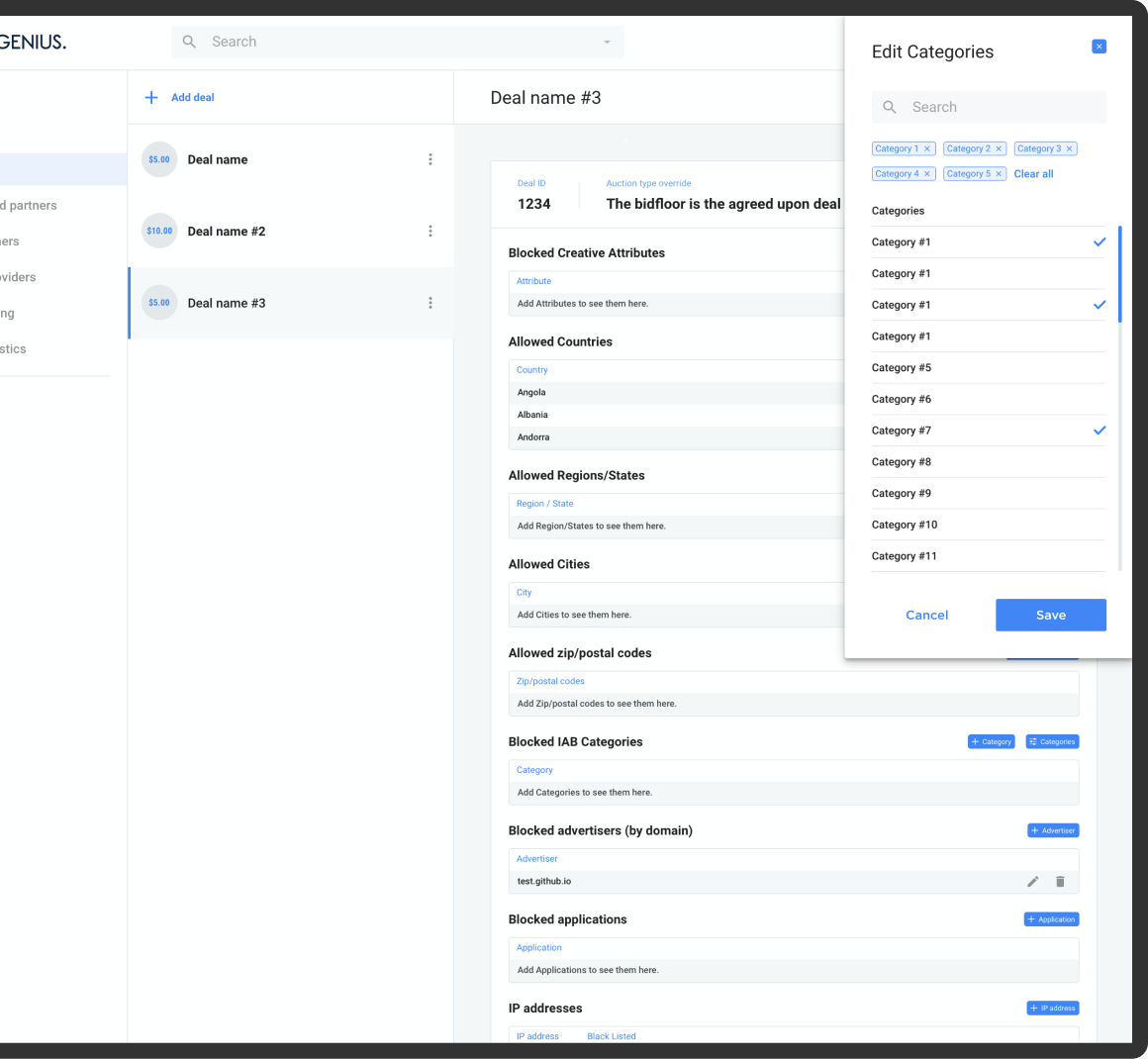
Task: Click Andorra country row
Action: tap(677, 437)
